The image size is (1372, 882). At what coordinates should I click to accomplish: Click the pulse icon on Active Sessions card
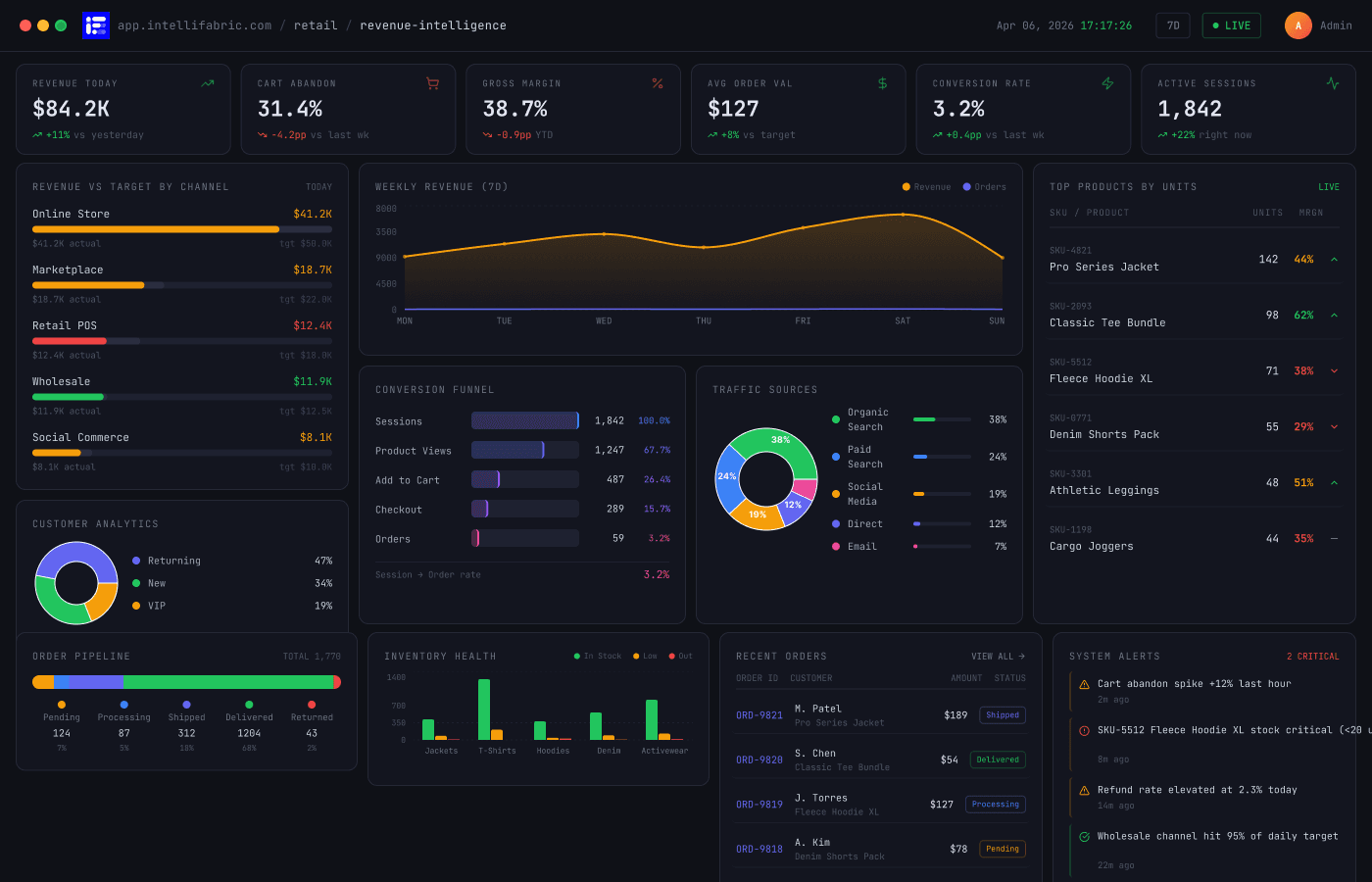(x=1332, y=83)
